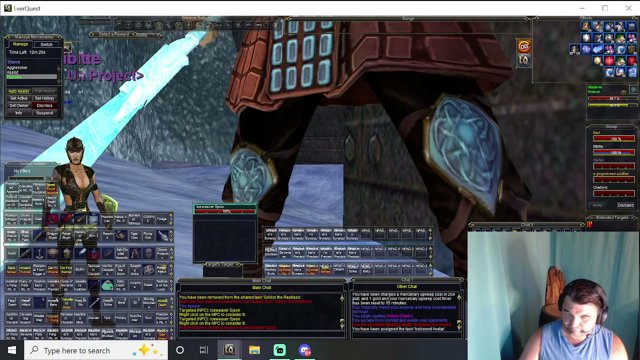Toggle the Auto Assist button
640x360 pixels.
tap(18, 91)
